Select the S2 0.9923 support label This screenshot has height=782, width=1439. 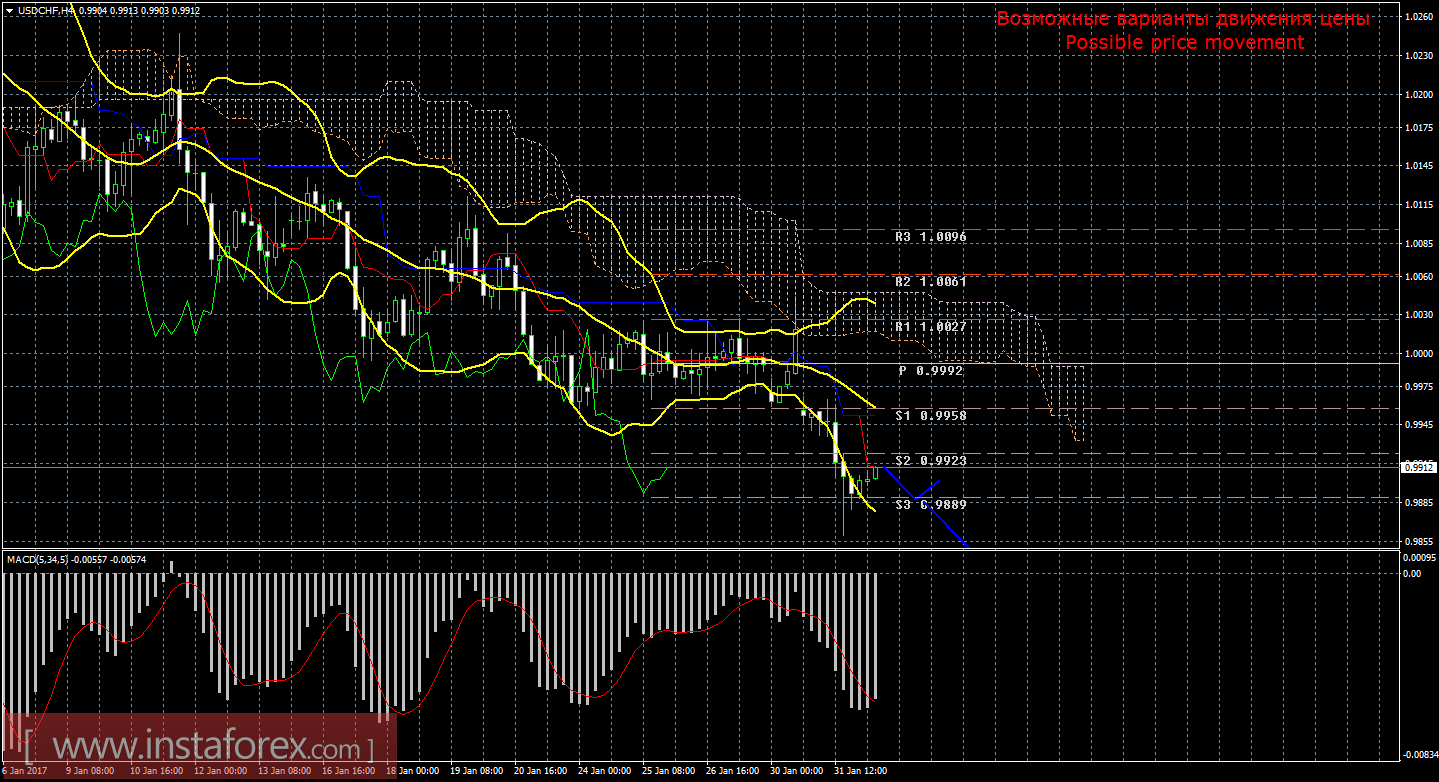[x=930, y=461]
